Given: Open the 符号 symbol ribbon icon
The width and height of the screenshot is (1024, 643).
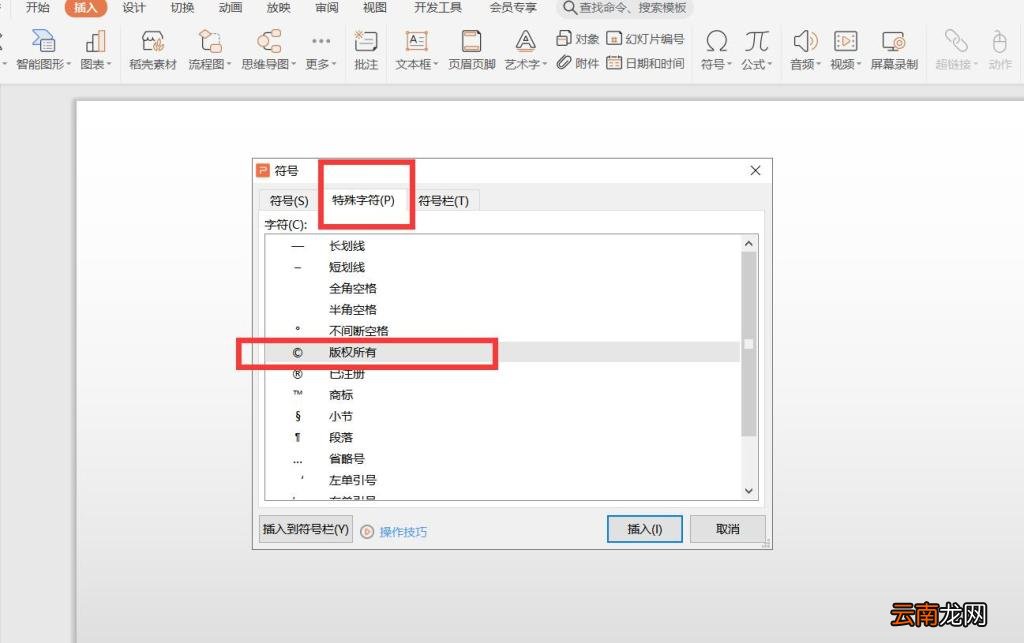Looking at the screenshot, I should tap(716, 41).
